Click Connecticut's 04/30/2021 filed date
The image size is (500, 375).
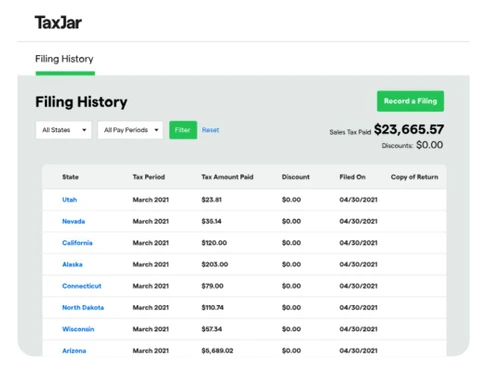pyautogui.click(x=358, y=286)
